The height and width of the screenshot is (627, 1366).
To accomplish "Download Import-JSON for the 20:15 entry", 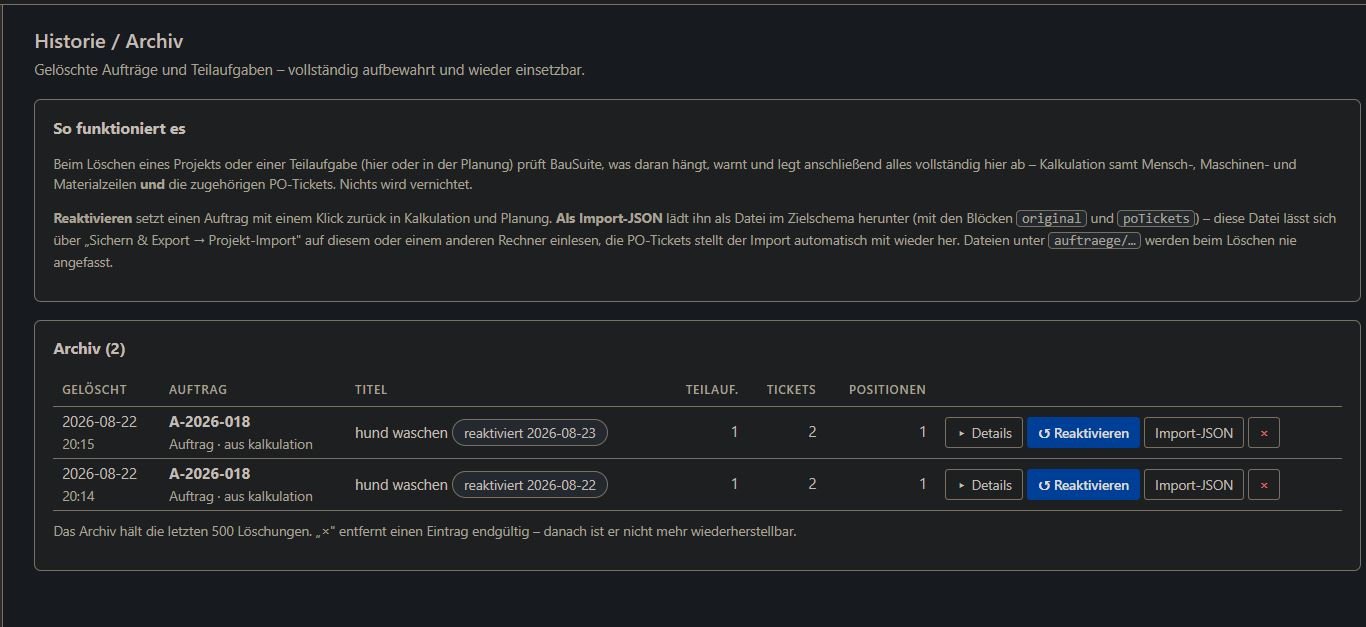I will 1194,433.
